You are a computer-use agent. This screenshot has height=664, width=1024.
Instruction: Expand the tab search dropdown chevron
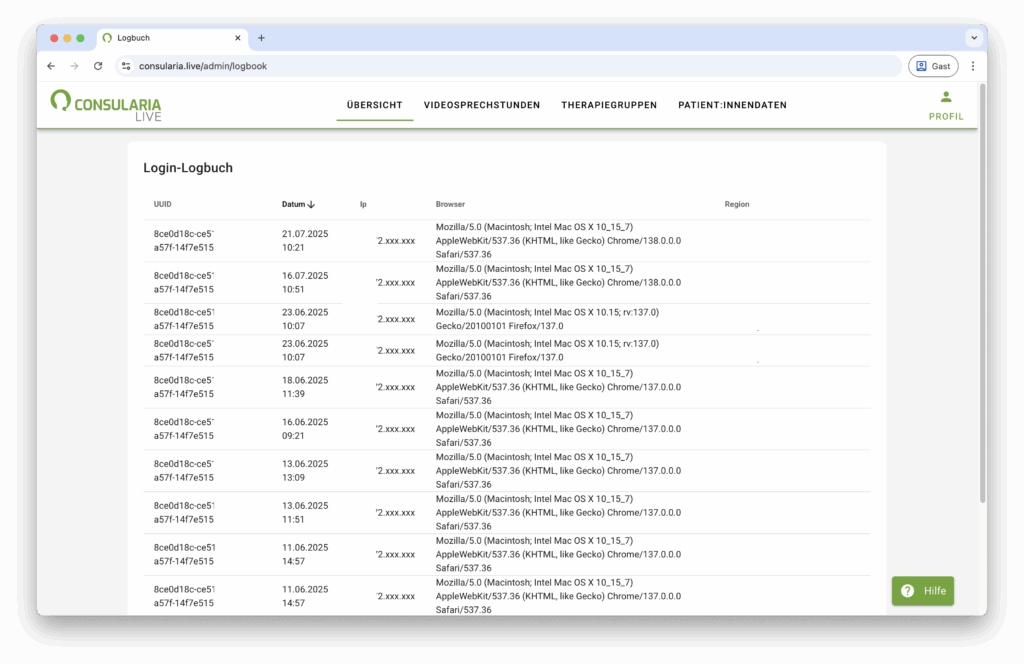(973, 38)
